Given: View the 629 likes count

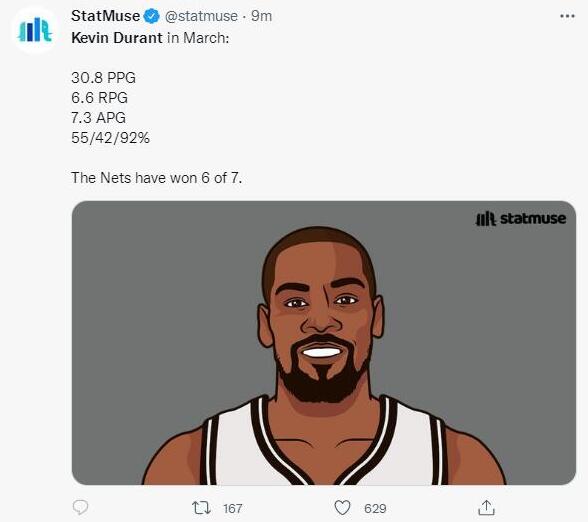Looking at the screenshot, I should pyautogui.click(x=375, y=508).
